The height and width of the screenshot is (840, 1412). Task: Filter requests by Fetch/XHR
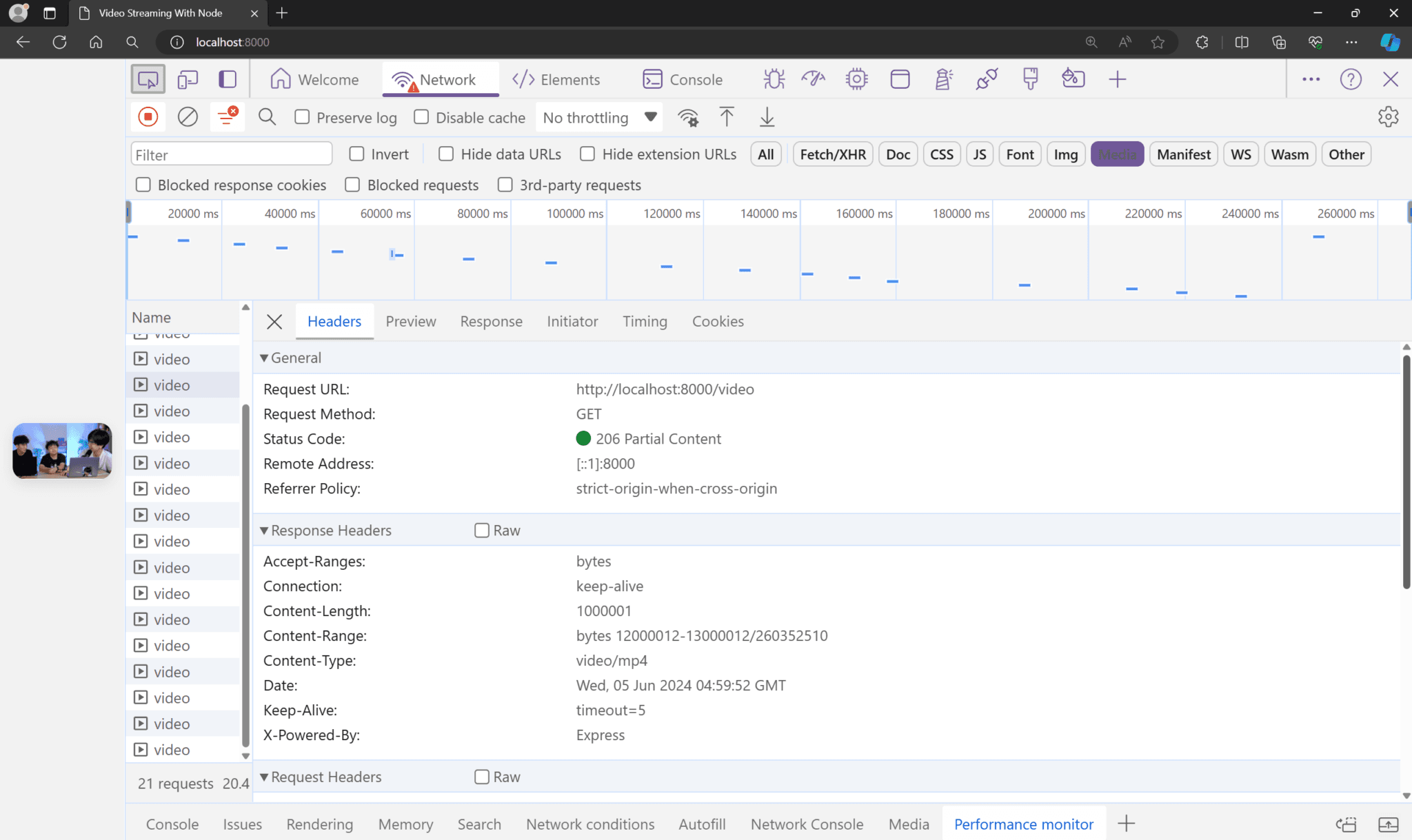click(832, 154)
